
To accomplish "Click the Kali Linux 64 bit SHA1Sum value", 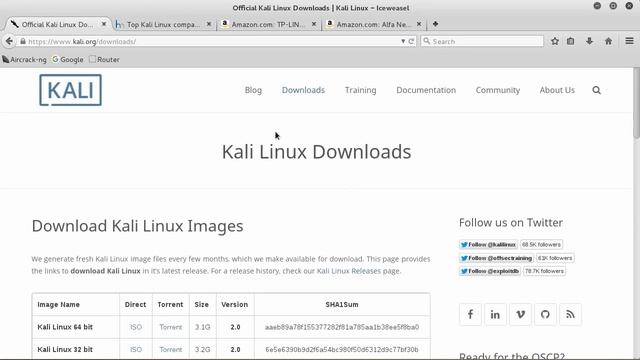I will tap(342, 327).
